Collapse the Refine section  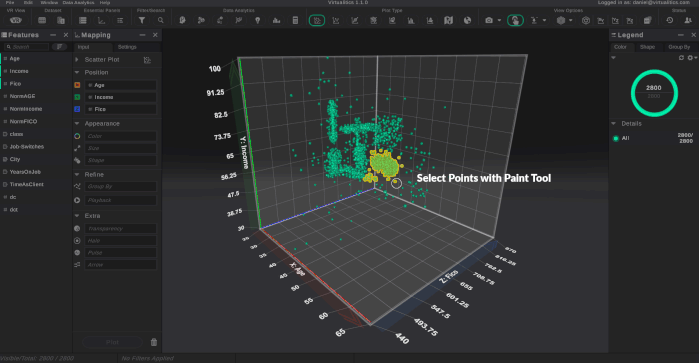77,174
